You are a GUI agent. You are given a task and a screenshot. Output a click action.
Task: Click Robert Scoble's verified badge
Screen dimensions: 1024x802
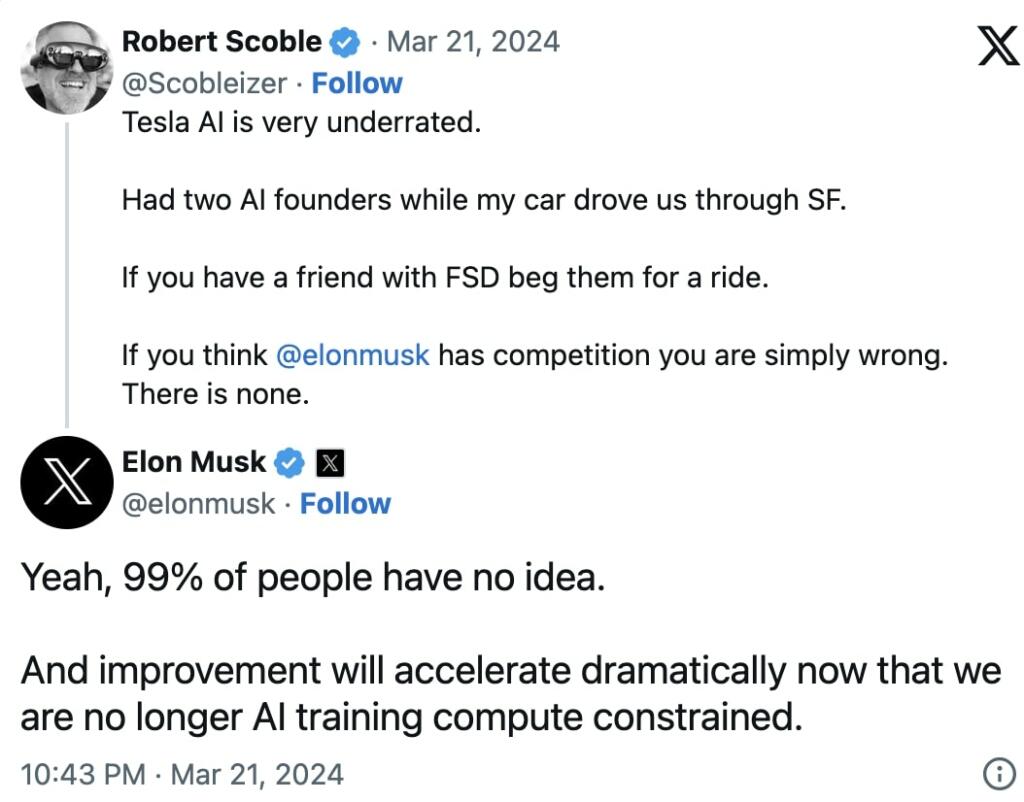pos(345,42)
